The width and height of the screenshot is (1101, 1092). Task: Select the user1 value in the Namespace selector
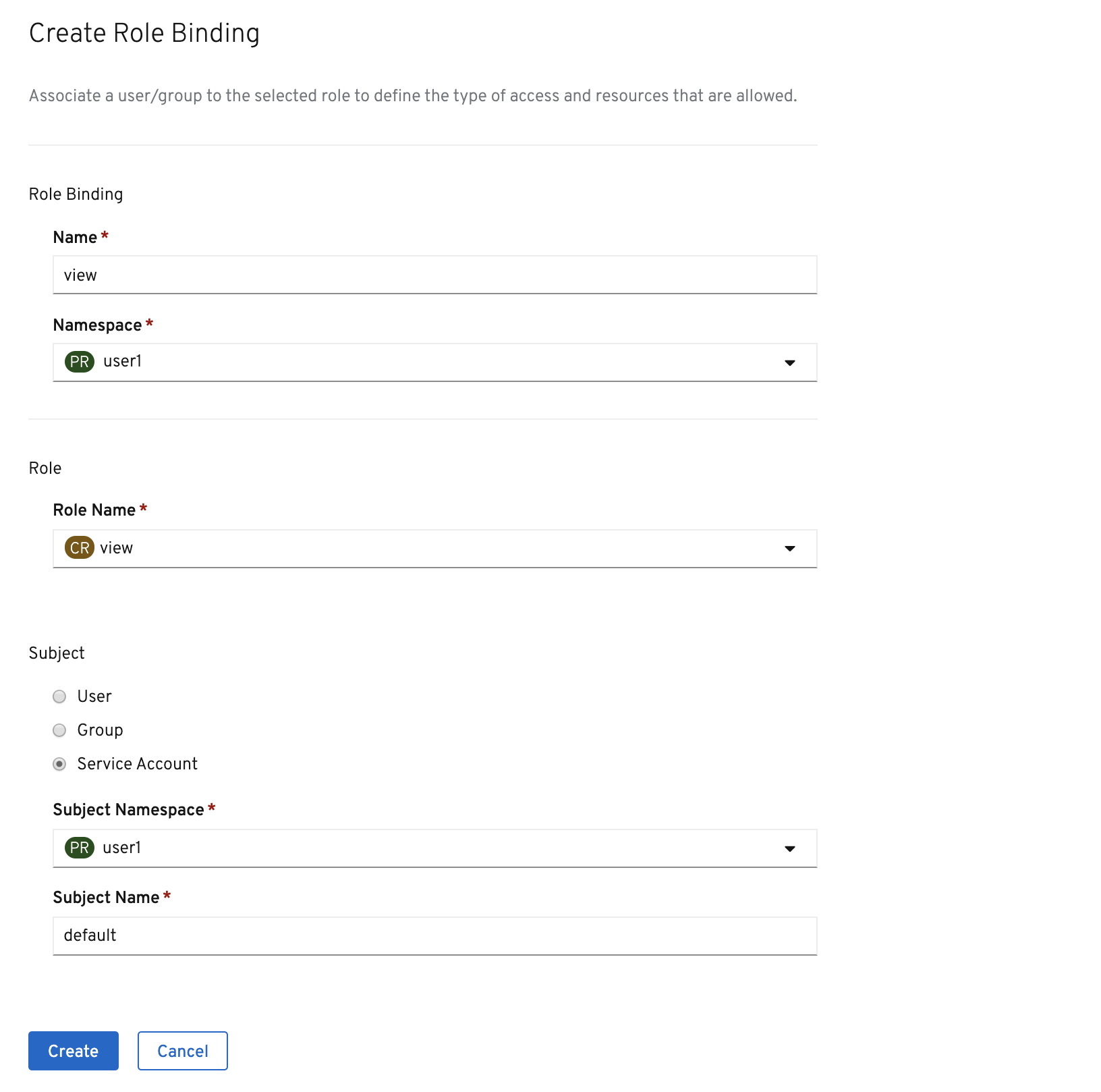(122, 361)
